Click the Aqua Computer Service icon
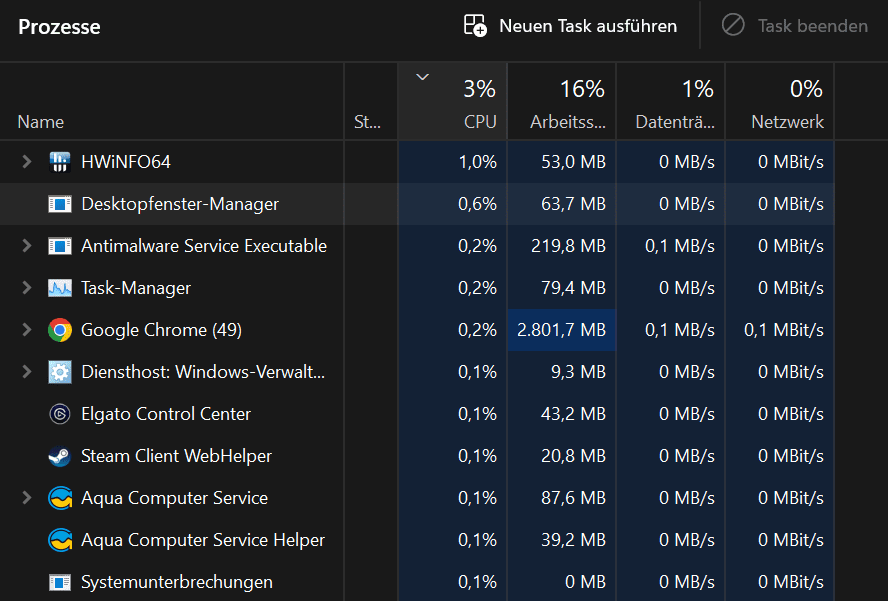This screenshot has width=888, height=601. (x=59, y=498)
